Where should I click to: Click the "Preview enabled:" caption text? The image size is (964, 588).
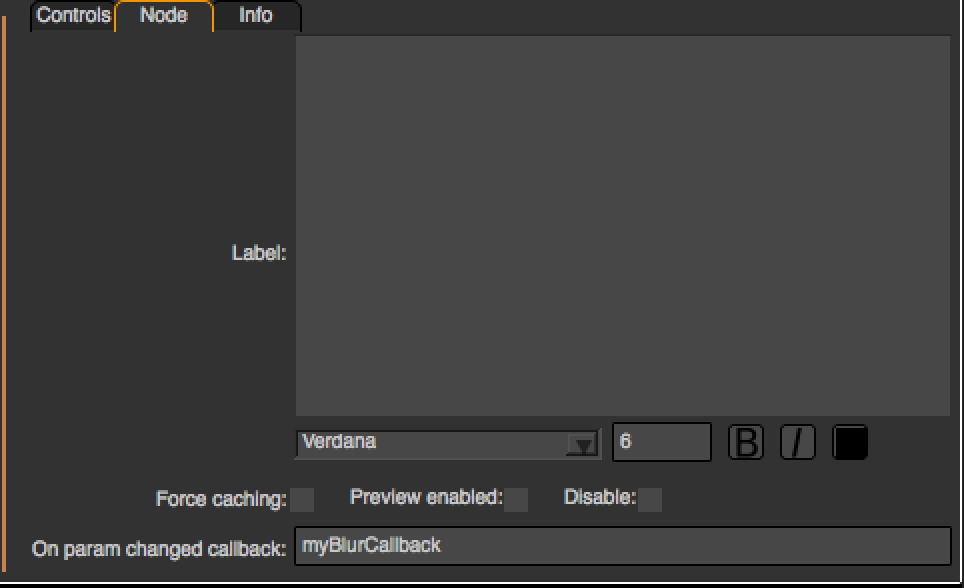pyautogui.click(x=426, y=497)
